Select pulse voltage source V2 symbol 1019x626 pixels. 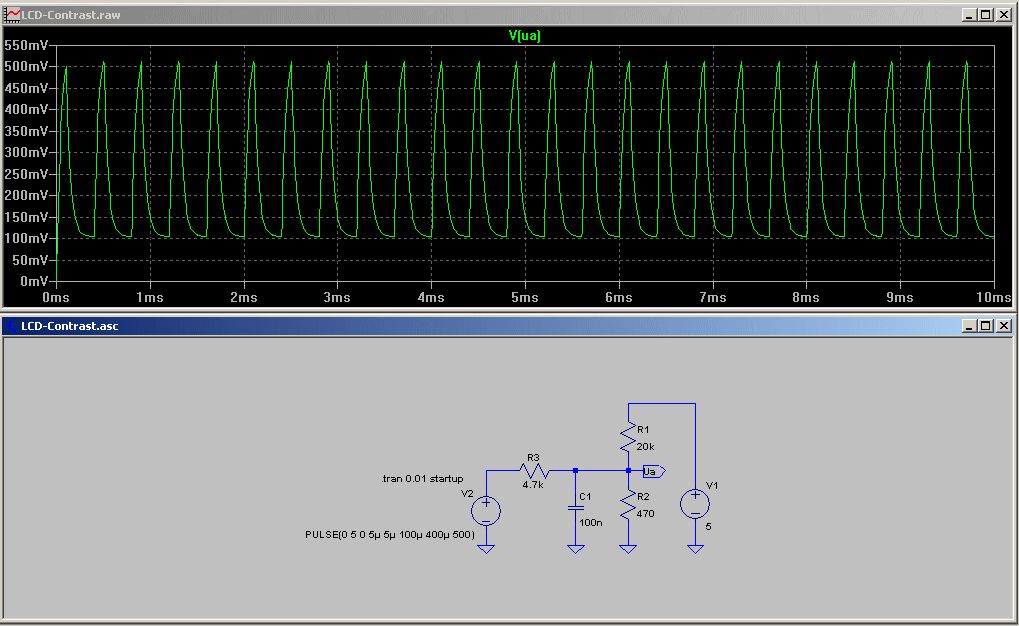486,511
